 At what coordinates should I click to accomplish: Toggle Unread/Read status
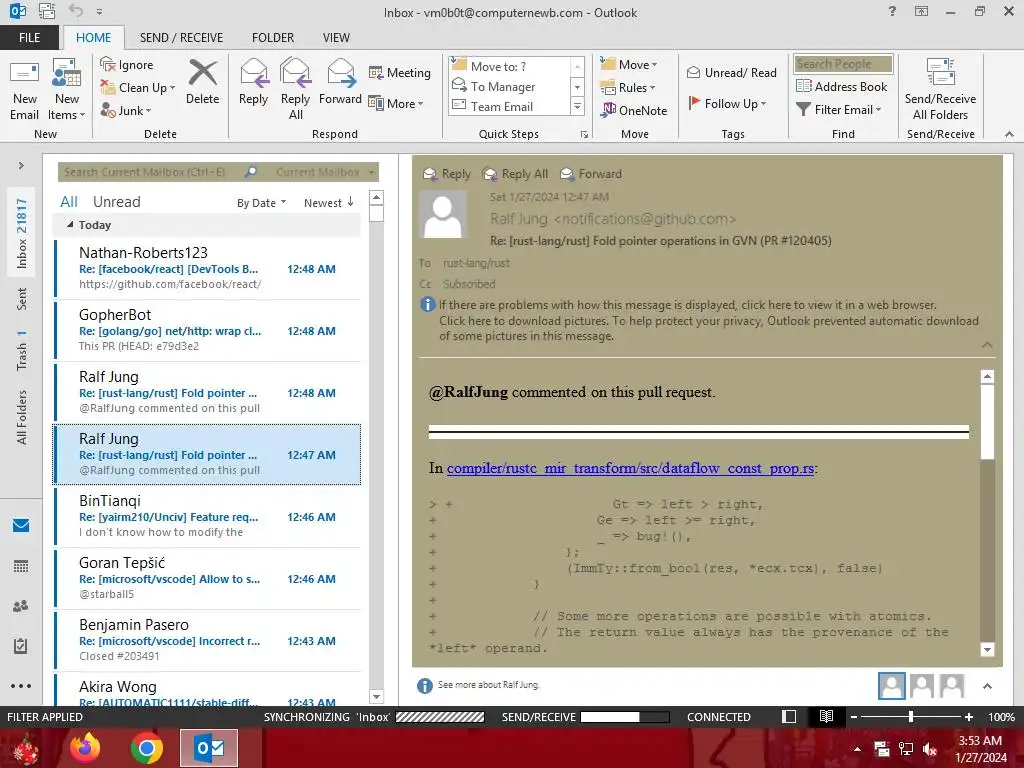coord(731,72)
